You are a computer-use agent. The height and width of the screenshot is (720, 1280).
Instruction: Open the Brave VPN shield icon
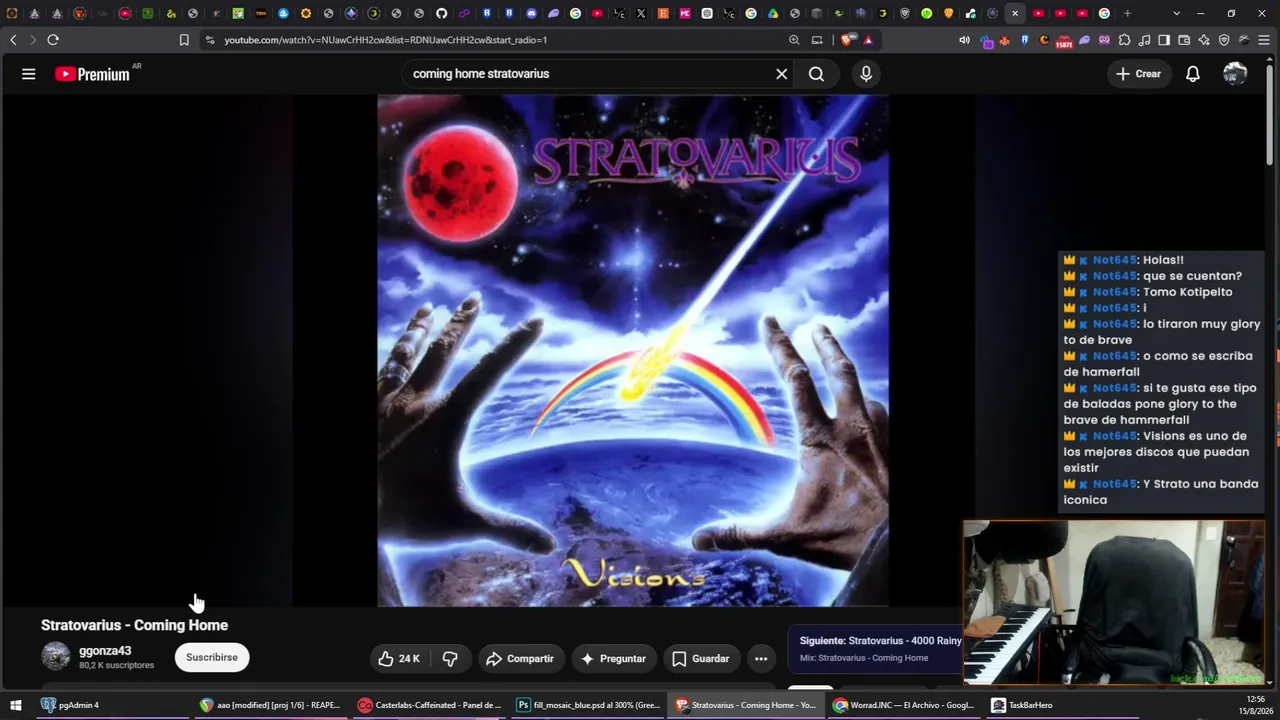(x=1224, y=40)
